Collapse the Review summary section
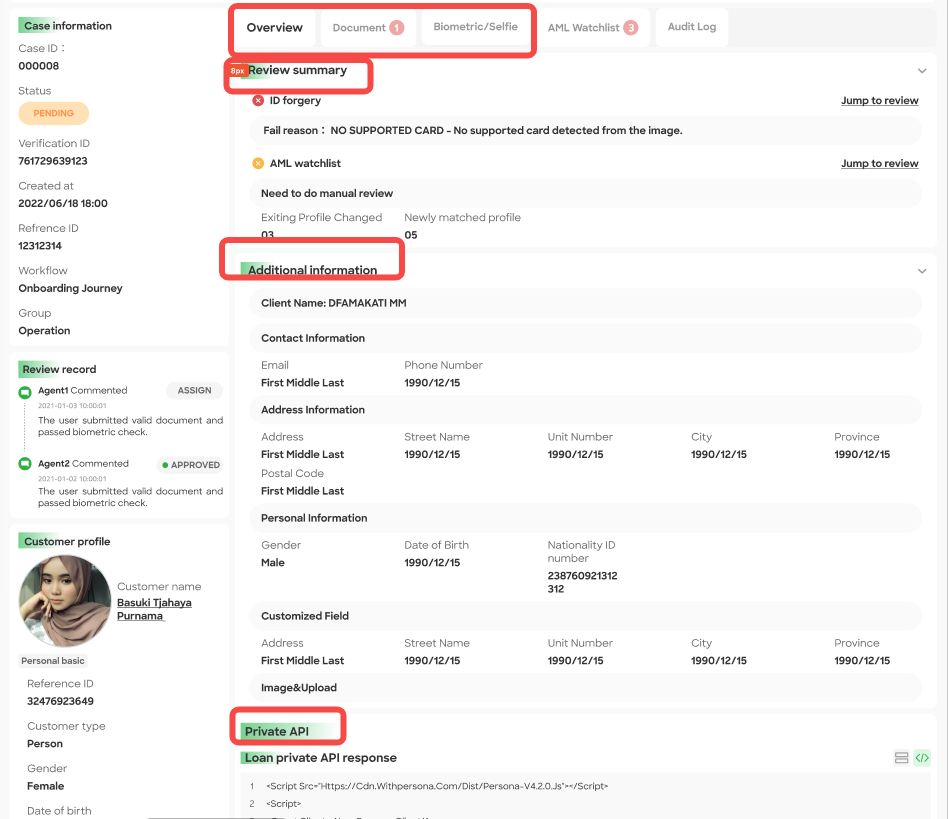Viewport: 948px width, 819px height. (922, 71)
